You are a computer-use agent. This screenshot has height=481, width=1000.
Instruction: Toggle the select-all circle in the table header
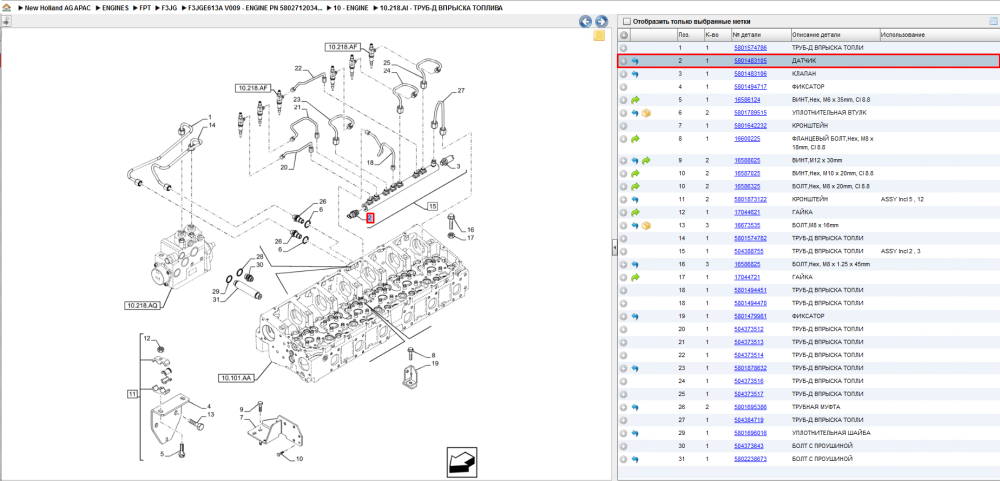[x=624, y=35]
